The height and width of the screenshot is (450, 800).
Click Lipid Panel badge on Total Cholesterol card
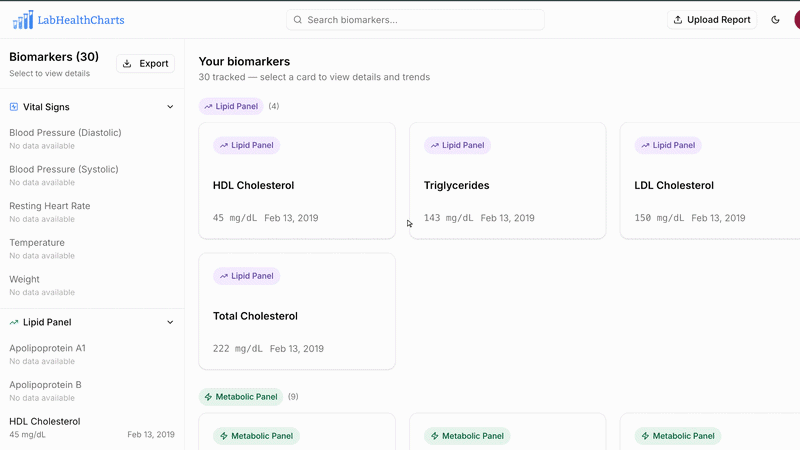[246, 276]
